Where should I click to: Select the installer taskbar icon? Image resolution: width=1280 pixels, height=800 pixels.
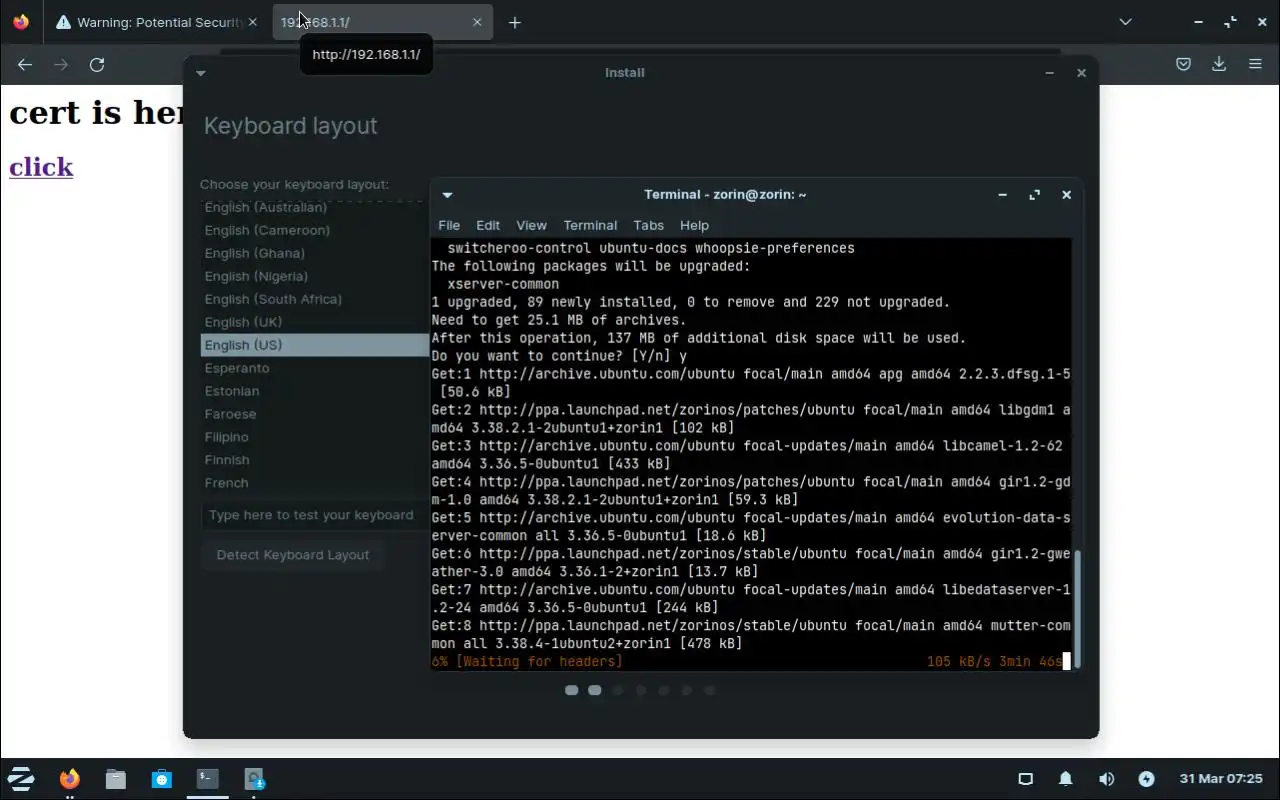coord(254,778)
